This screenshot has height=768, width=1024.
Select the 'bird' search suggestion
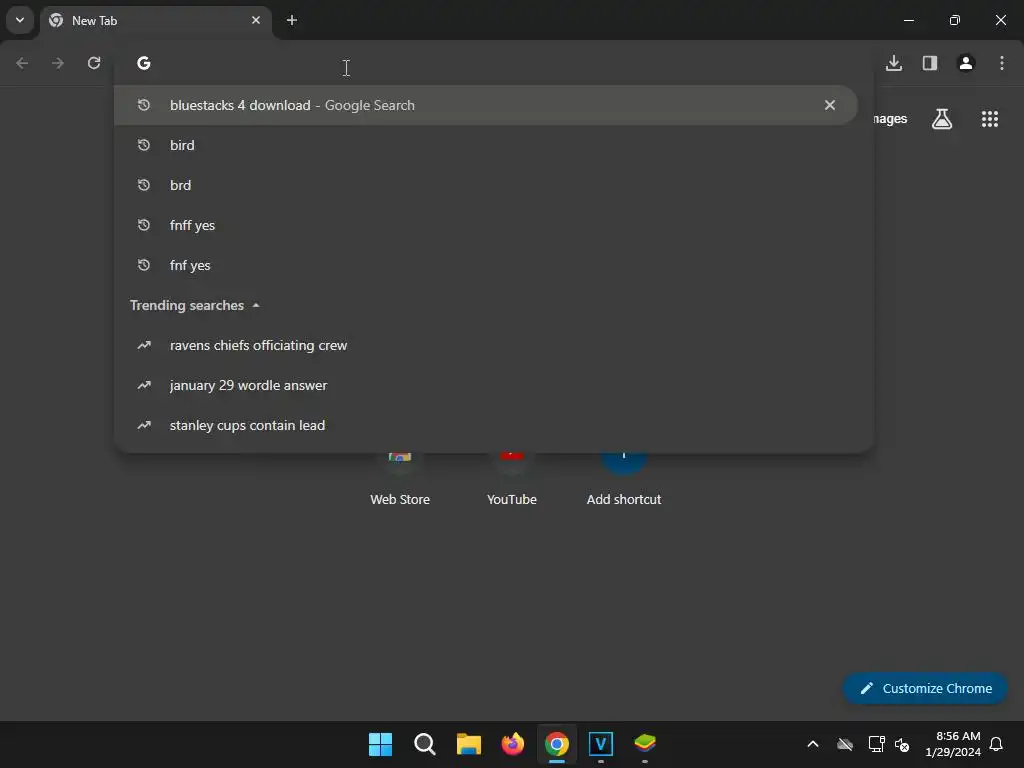click(x=485, y=145)
